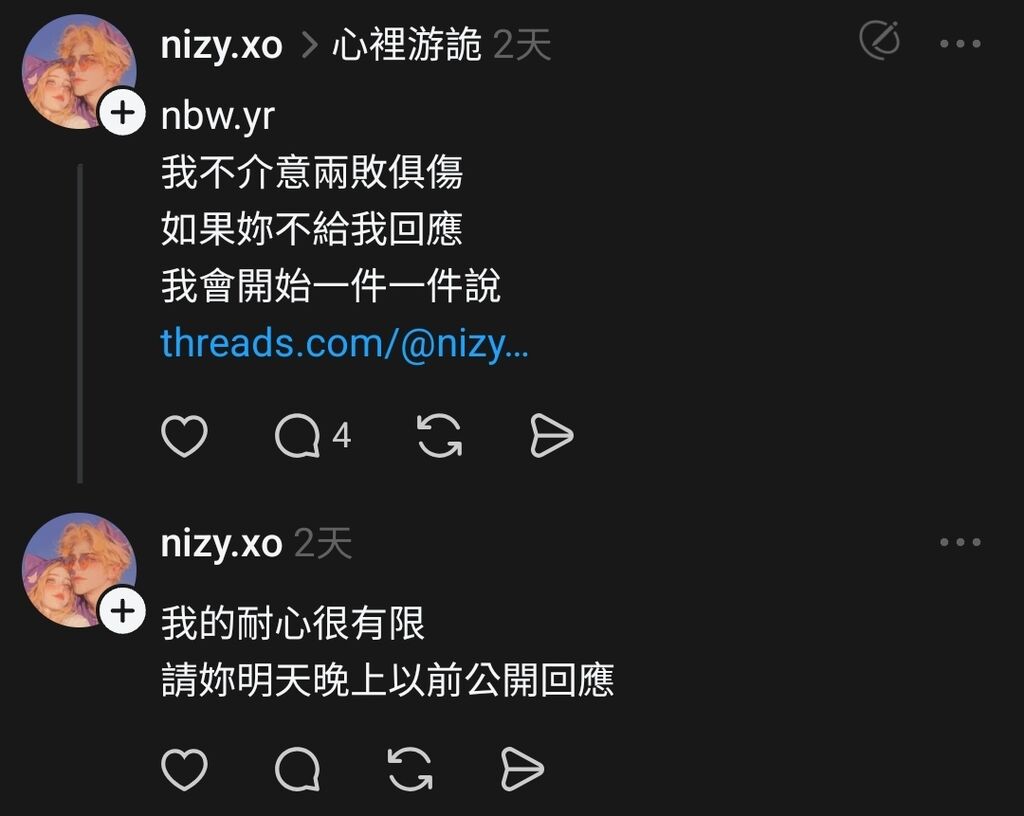This screenshot has height=816, width=1024.
Task: View the second post's profile avatar
Action: pos(79,570)
